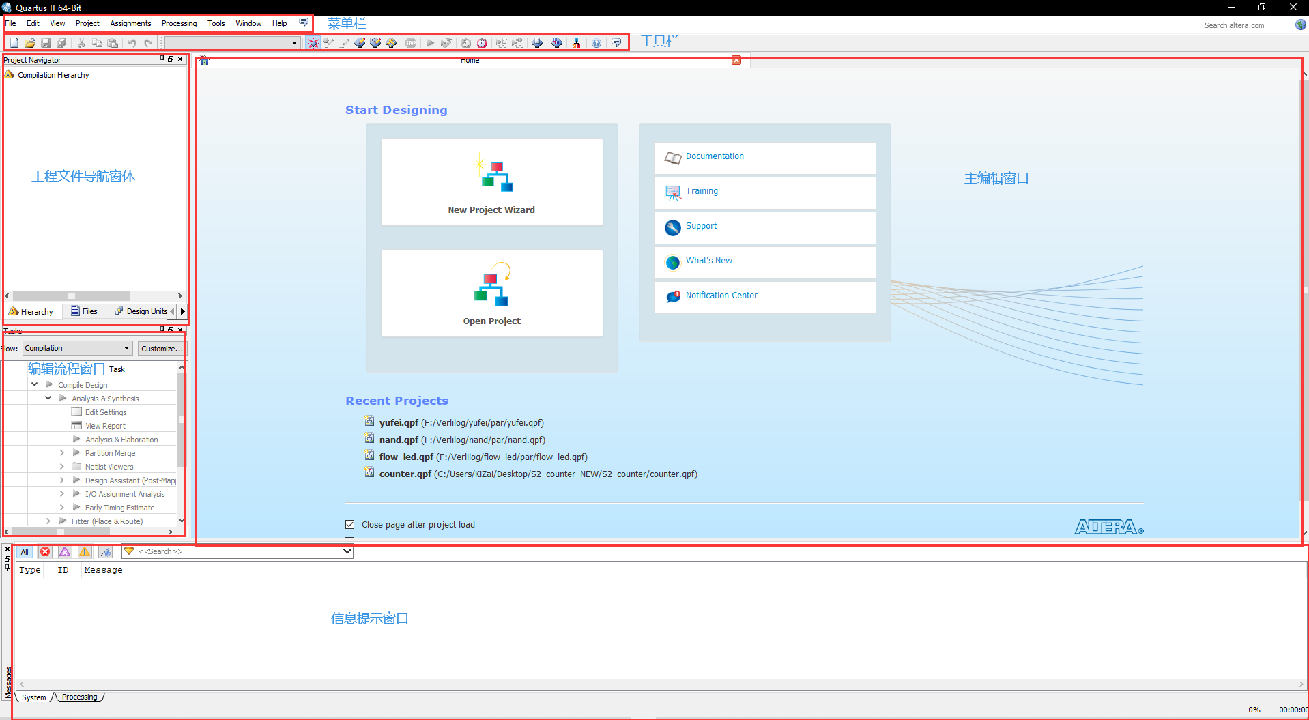This screenshot has height=720, width=1309.
Task: Click the Undo arrow toolbar icon
Action: [x=132, y=43]
